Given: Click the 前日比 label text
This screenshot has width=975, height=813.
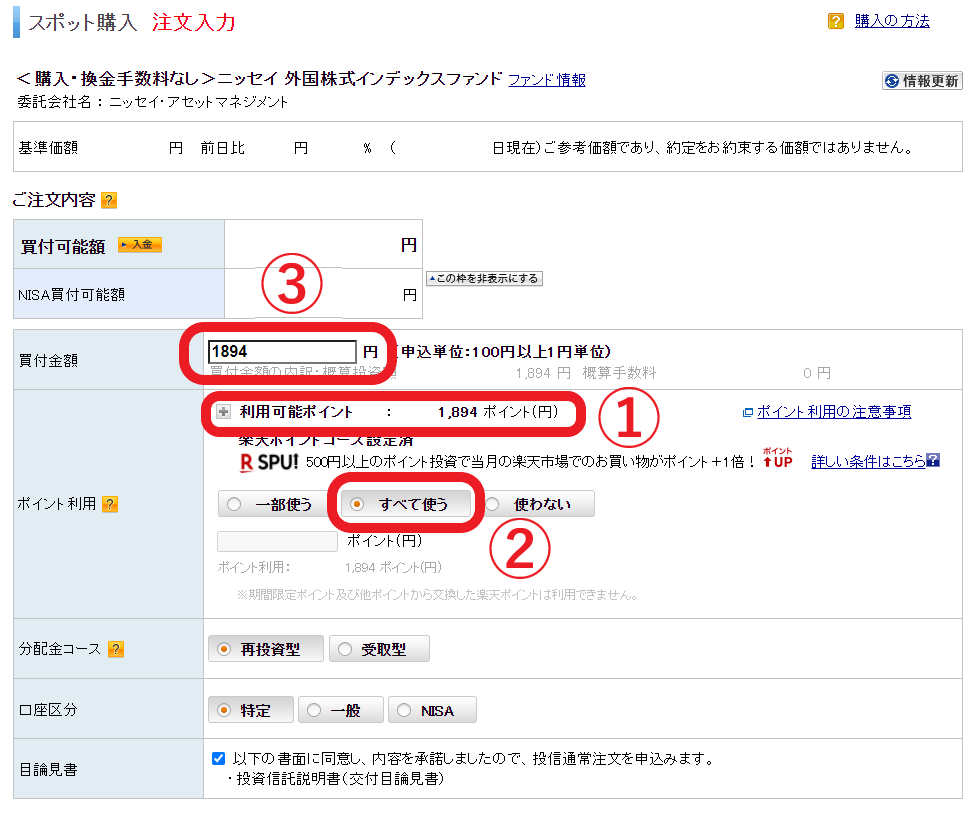Looking at the screenshot, I should [223, 148].
